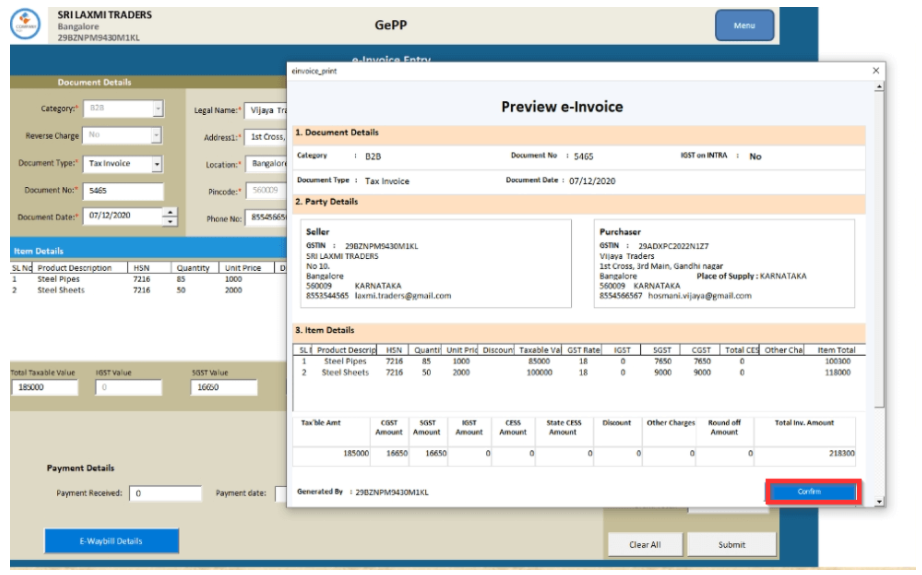The image size is (922, 575).
Task: Open the Menu button
Action: (x=744, y=25)
